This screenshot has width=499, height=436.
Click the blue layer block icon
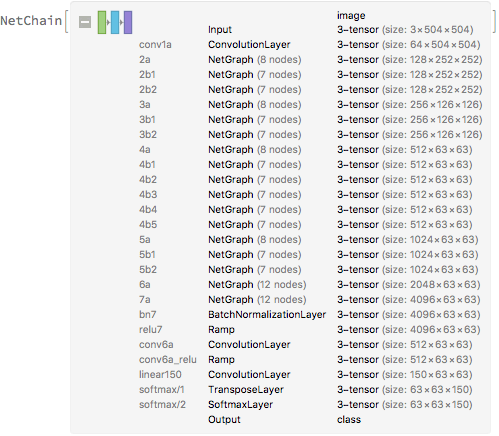pos(115,22)
